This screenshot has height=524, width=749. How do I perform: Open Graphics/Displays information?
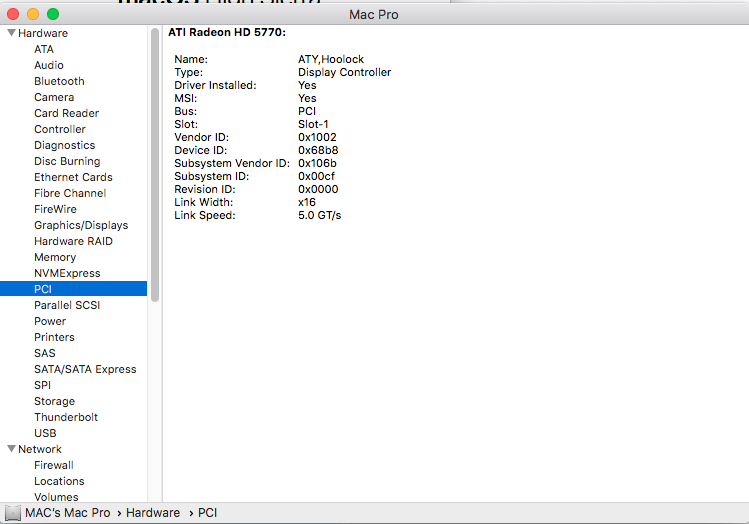tap(81, 225)
